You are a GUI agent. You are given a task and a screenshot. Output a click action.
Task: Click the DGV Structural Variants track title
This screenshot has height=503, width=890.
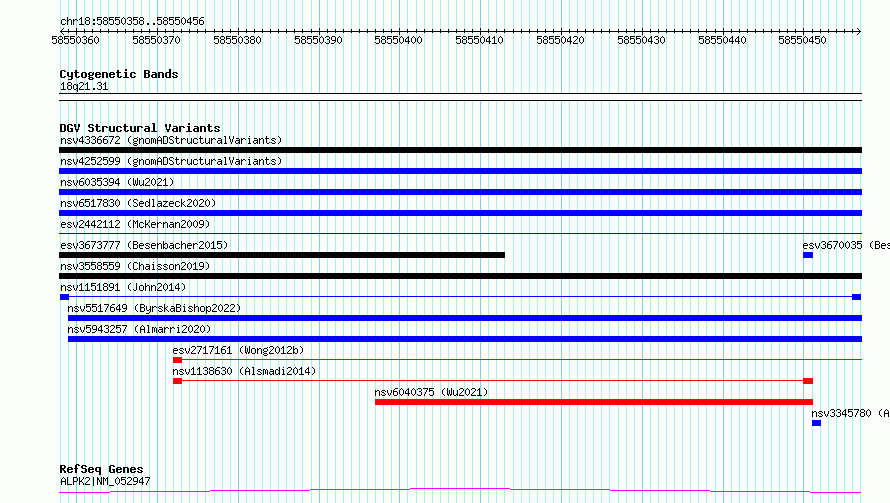140,128
